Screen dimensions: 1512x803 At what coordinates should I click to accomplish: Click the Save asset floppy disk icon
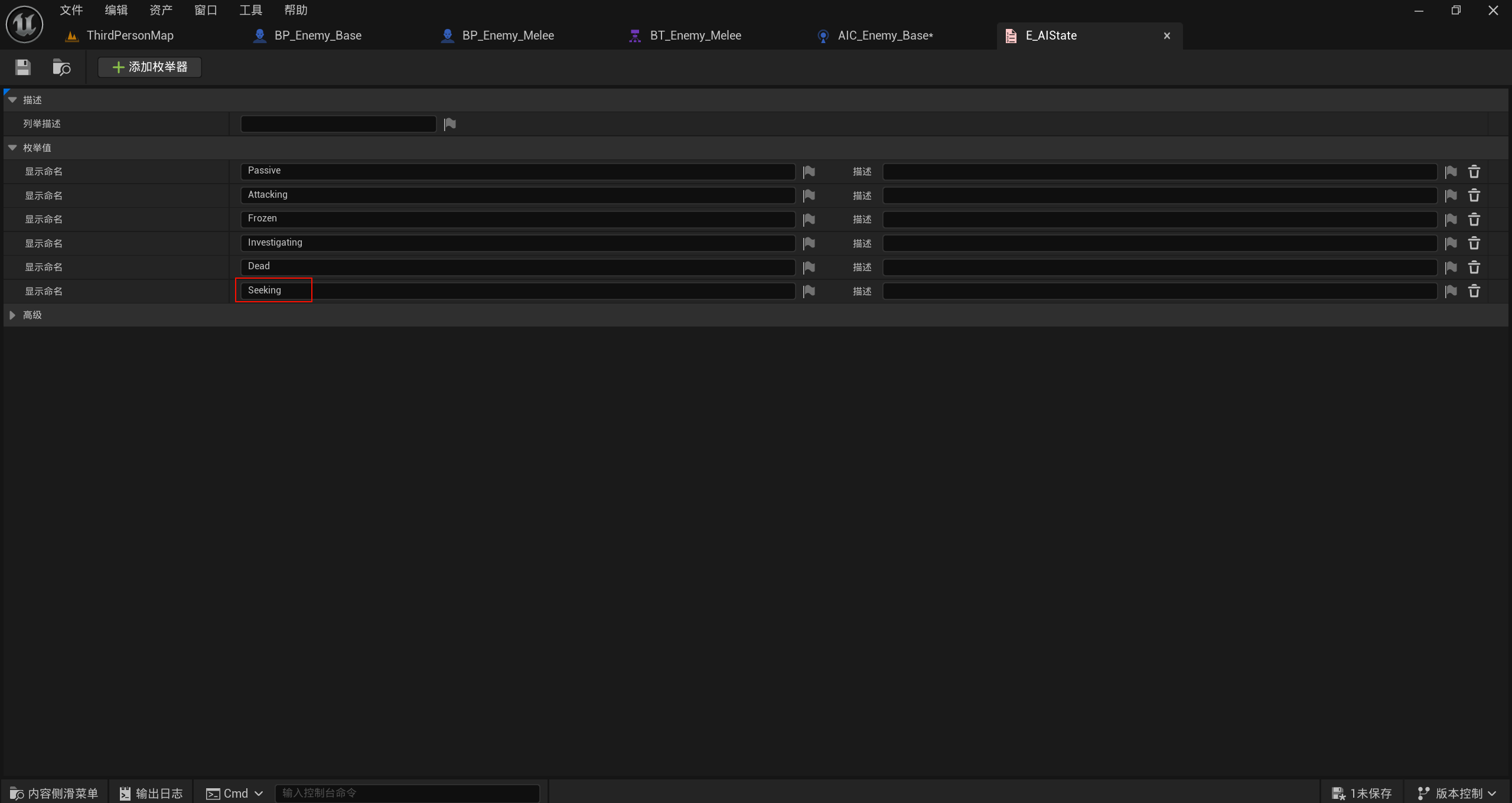point(22,67)
